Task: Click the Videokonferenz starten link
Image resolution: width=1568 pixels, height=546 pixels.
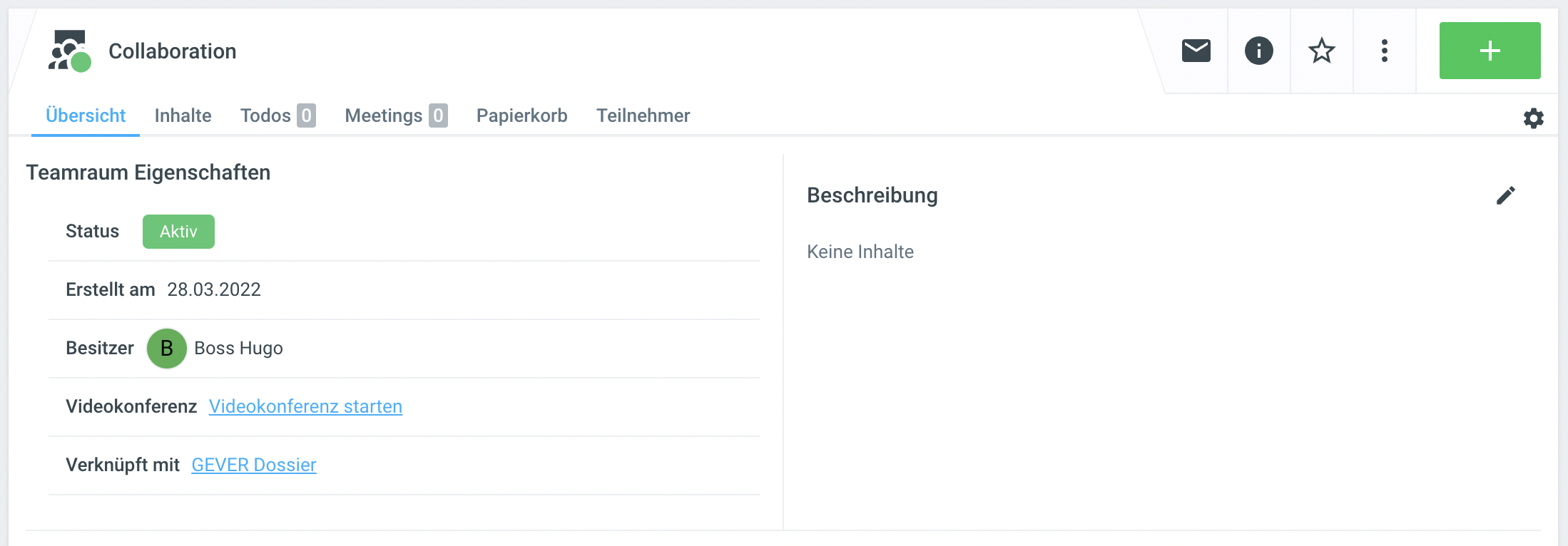Action: point(305,406)
